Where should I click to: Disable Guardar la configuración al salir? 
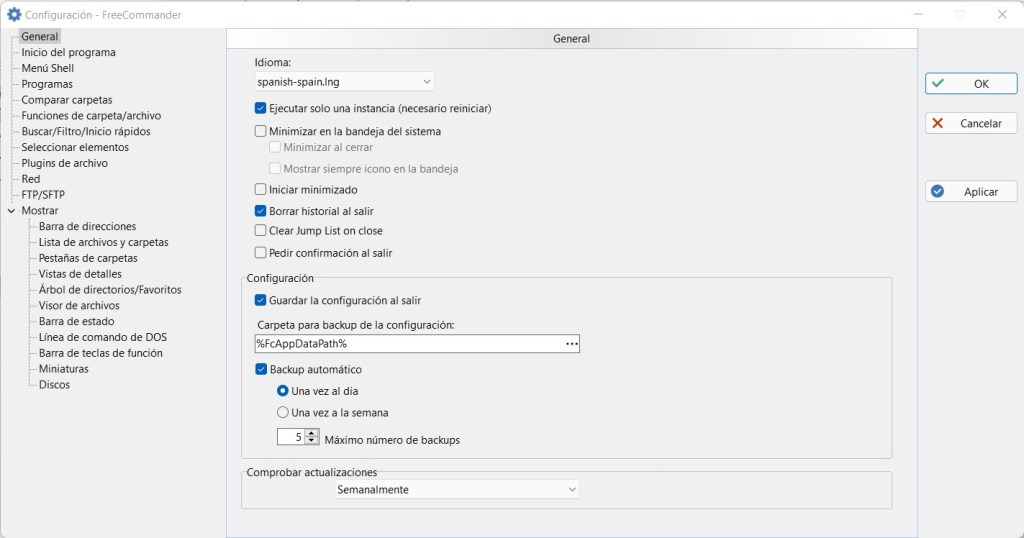(x=261, y=300)
